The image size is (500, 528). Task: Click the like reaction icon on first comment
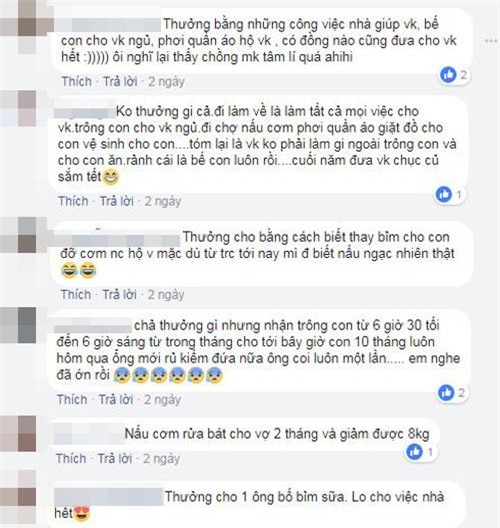tap(448, 75)
